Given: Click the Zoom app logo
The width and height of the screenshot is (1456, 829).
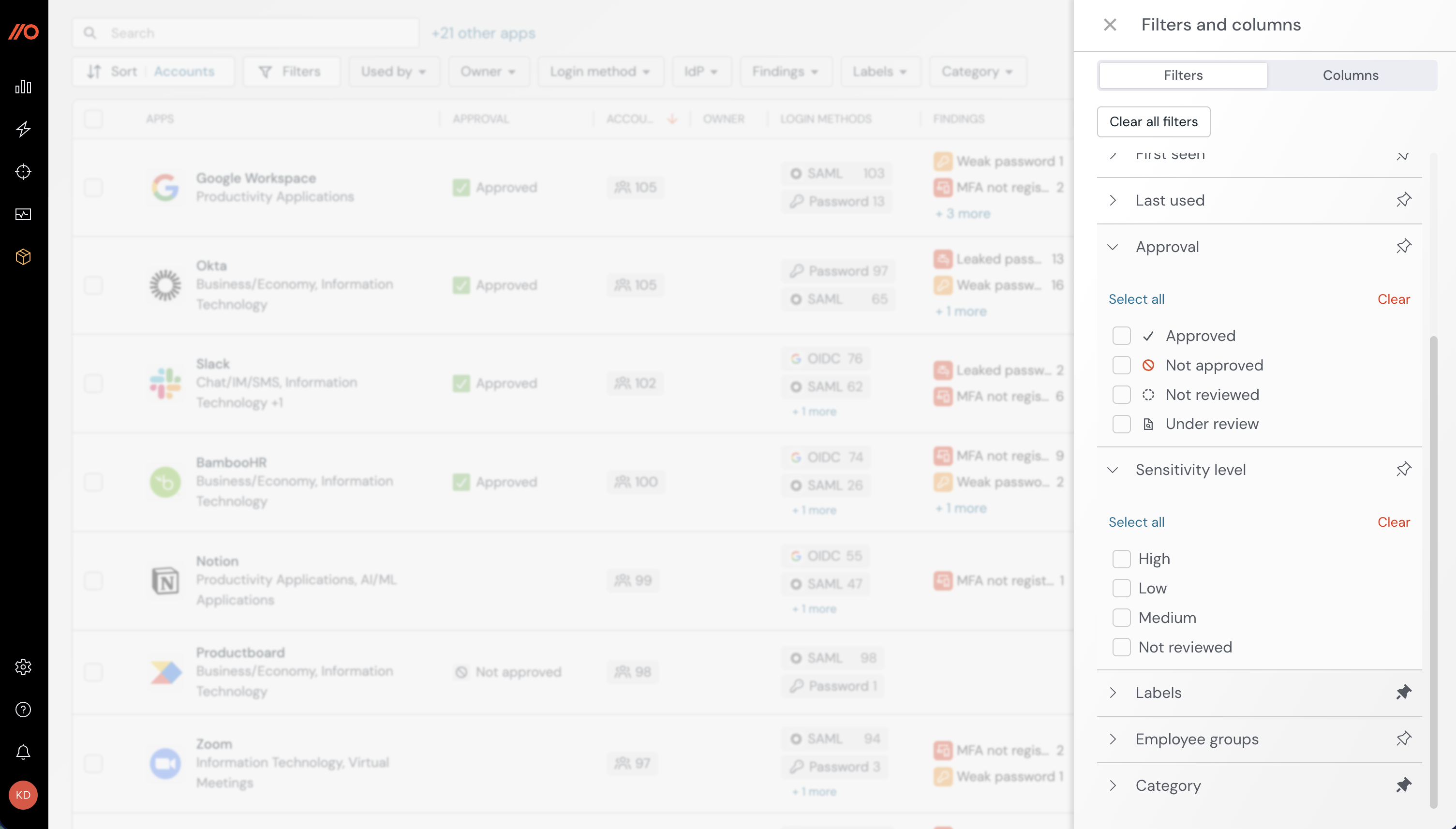Looking at the screenshot, I should pyautogui.click(x=165, y=764).
